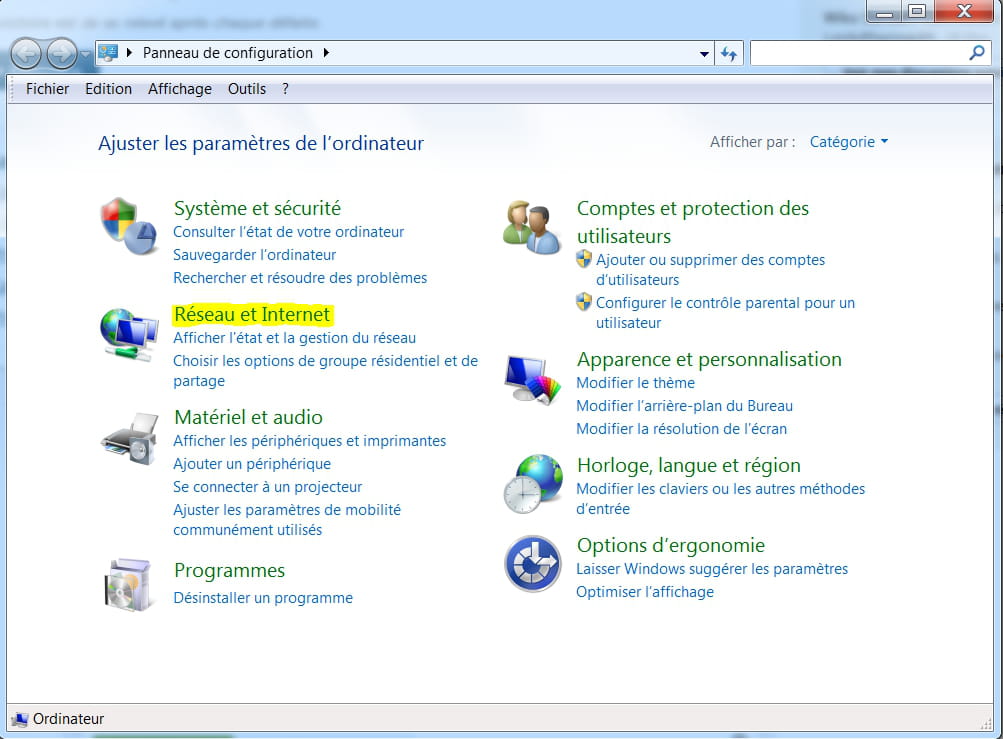The image size is (1003, 739).
Task: Open the user accounts people icon
Action: point(532,227)
